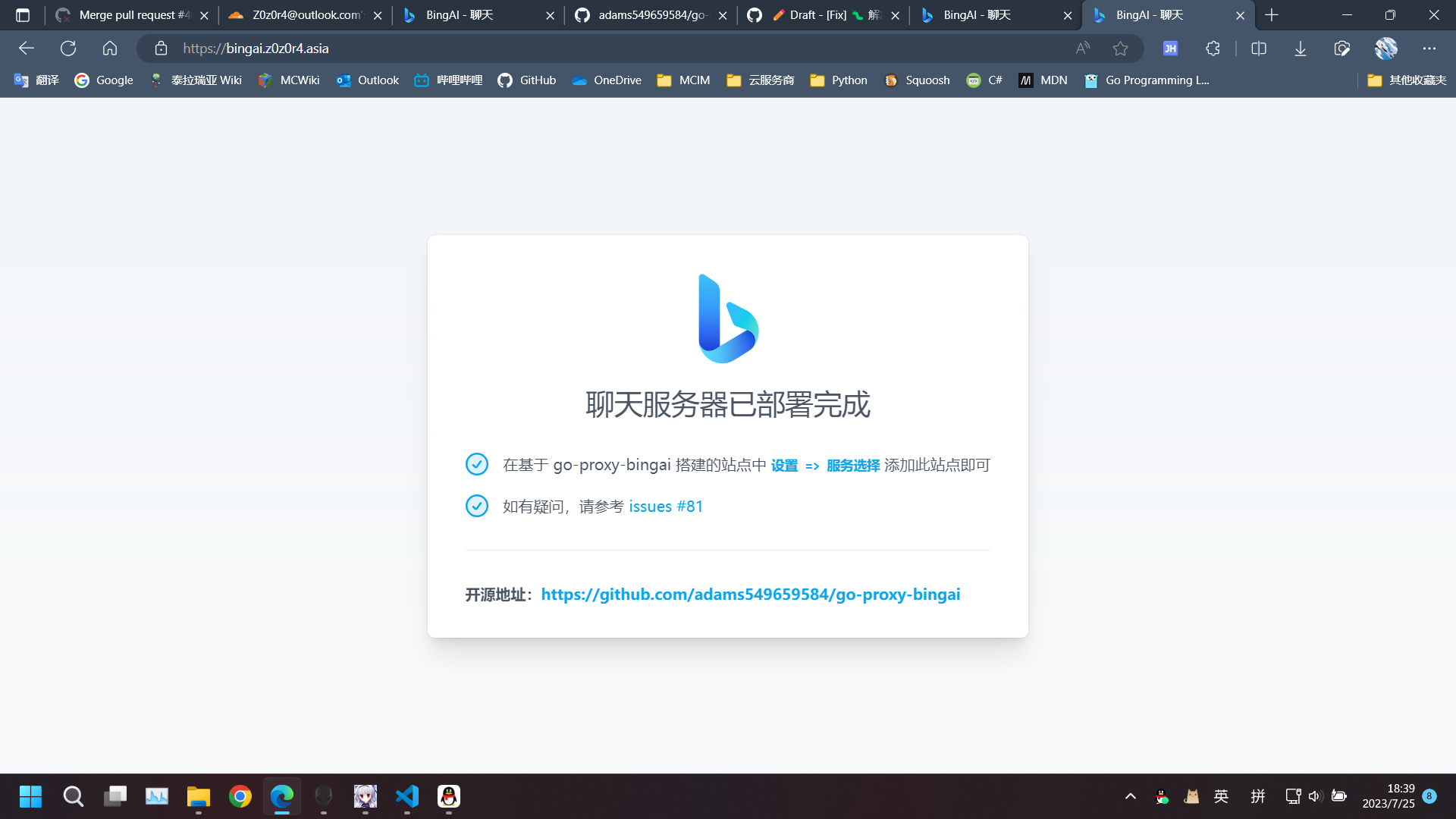The image size is (1456, 819).
Task: Open Google Chrome from the taskbar
Action: tap(240, 796)
